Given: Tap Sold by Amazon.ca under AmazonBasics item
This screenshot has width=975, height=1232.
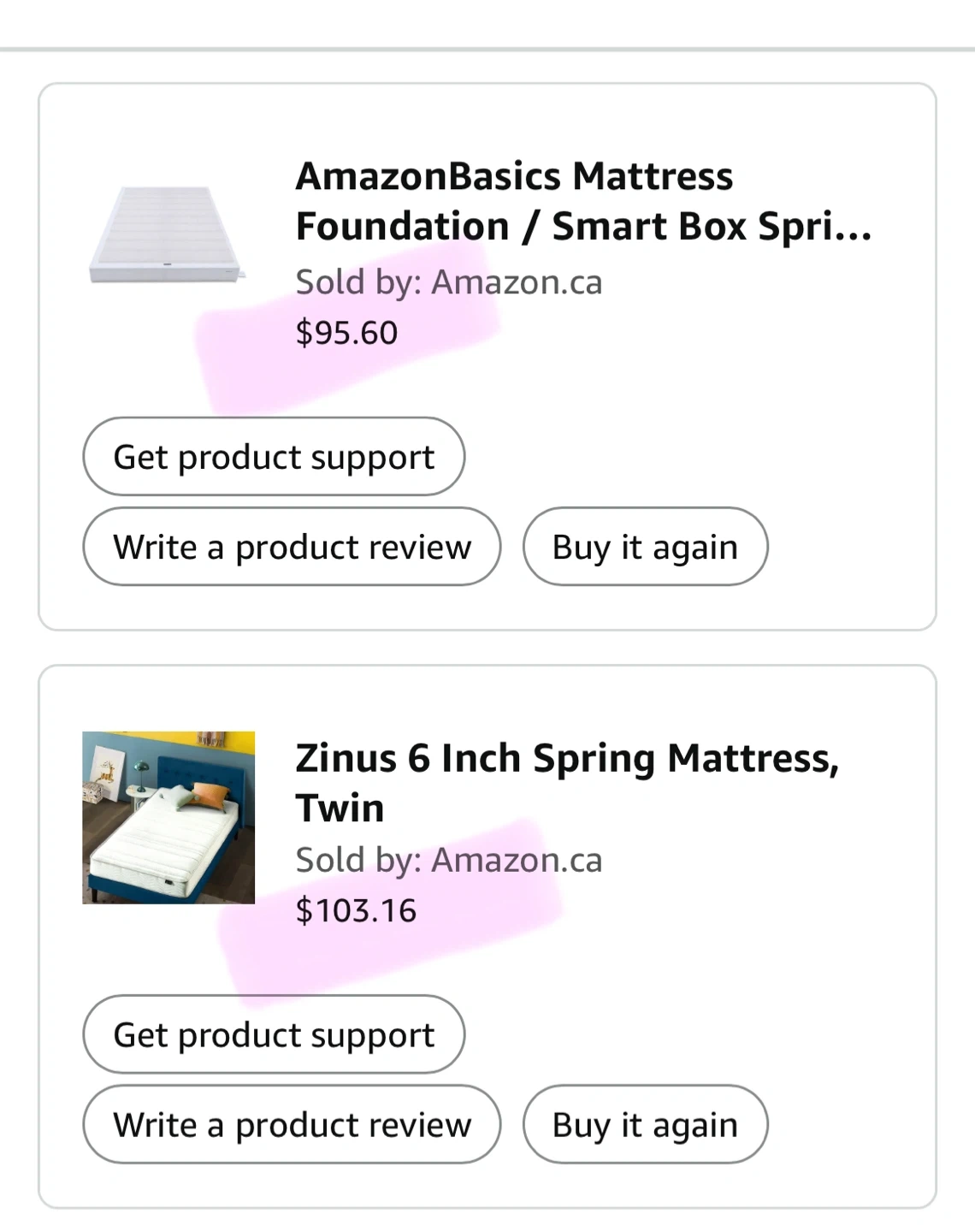Looking at the screenshot, I should click(x=448, y=282).
